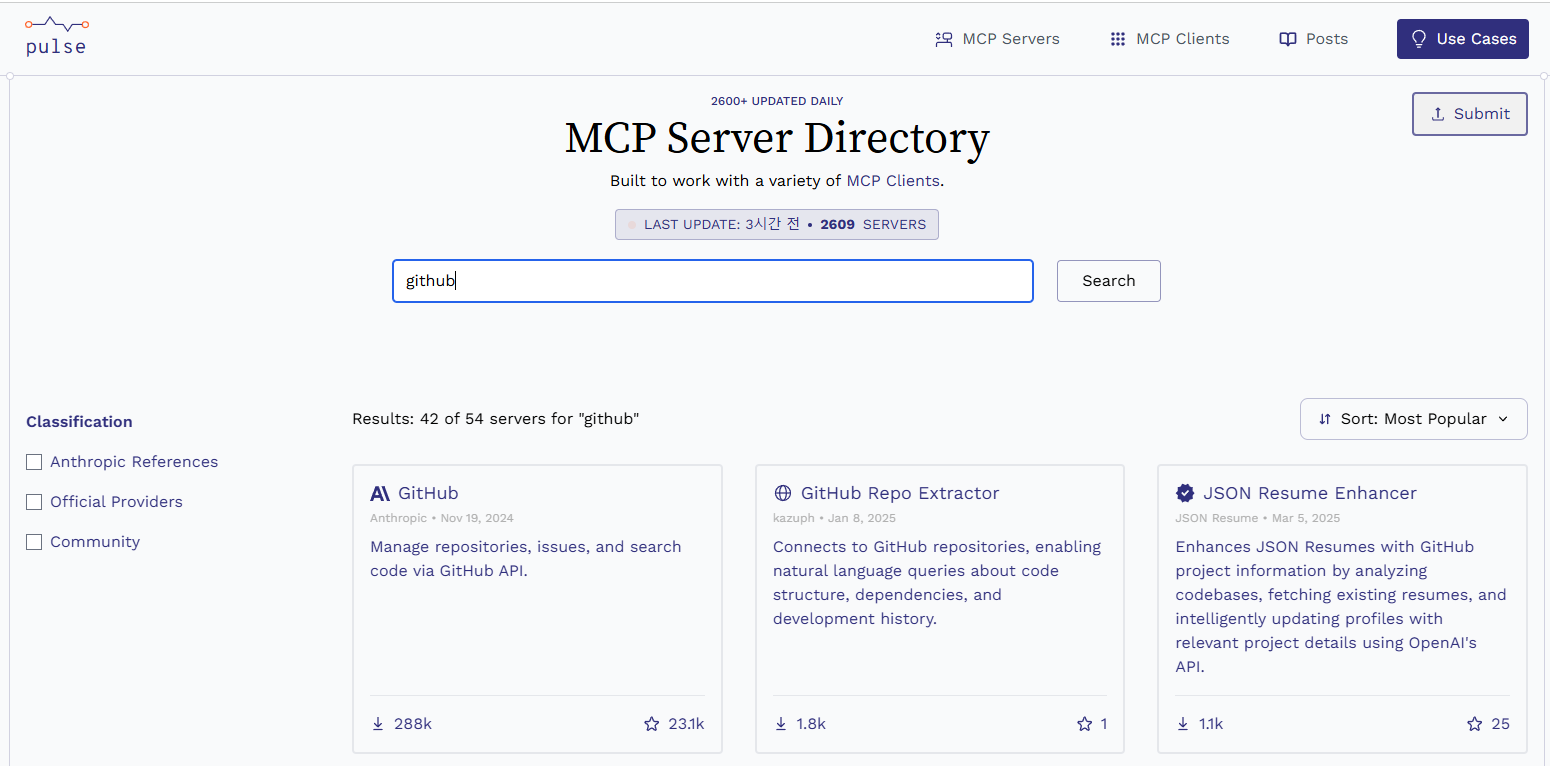
Task: Open the JSON Resume Enhancer title
Action: click(1310, 493)
